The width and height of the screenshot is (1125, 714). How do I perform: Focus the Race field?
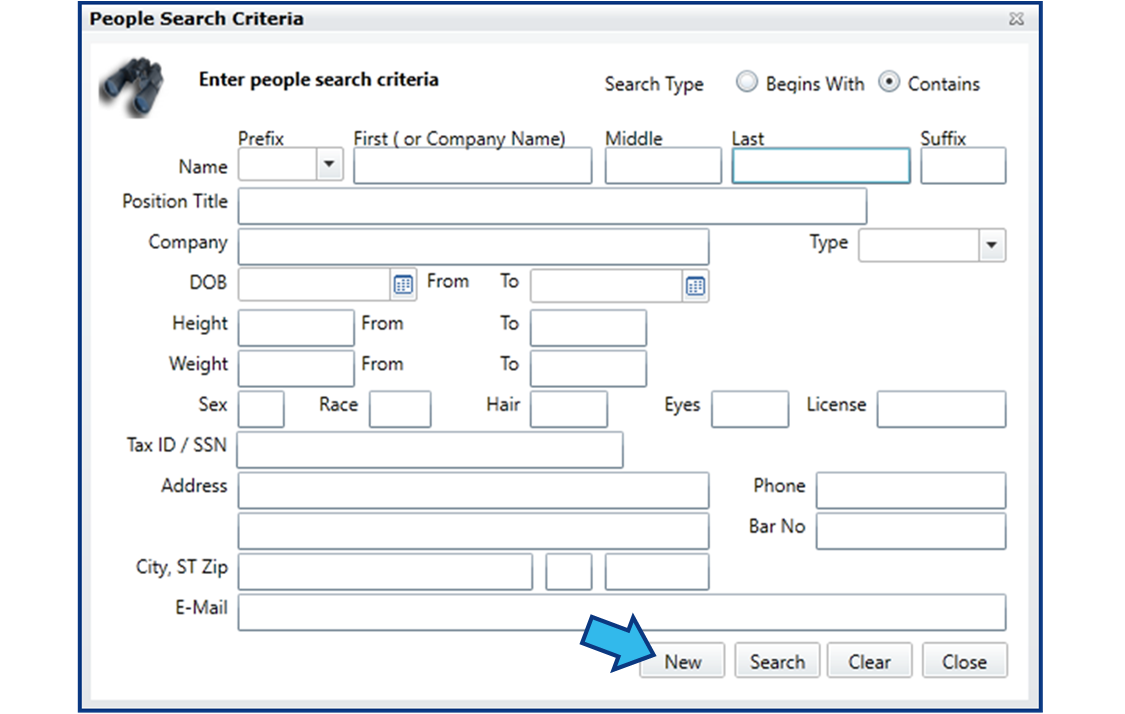[x=400, y=409]
